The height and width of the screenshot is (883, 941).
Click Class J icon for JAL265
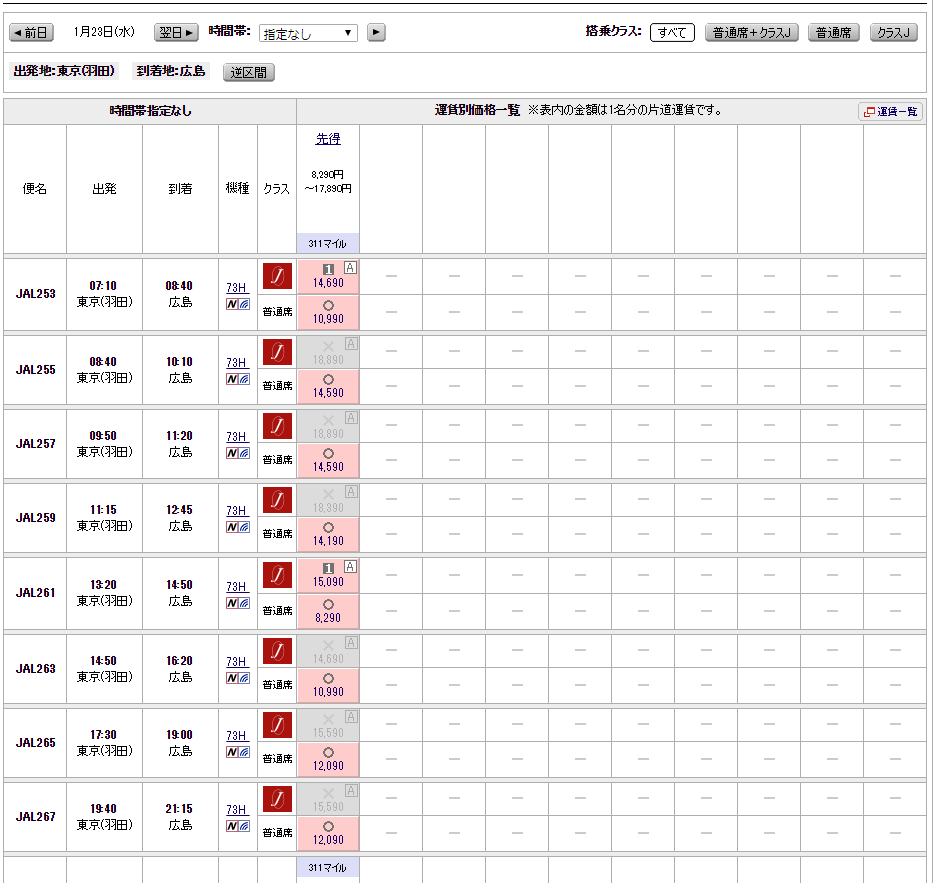click(277, 725)
